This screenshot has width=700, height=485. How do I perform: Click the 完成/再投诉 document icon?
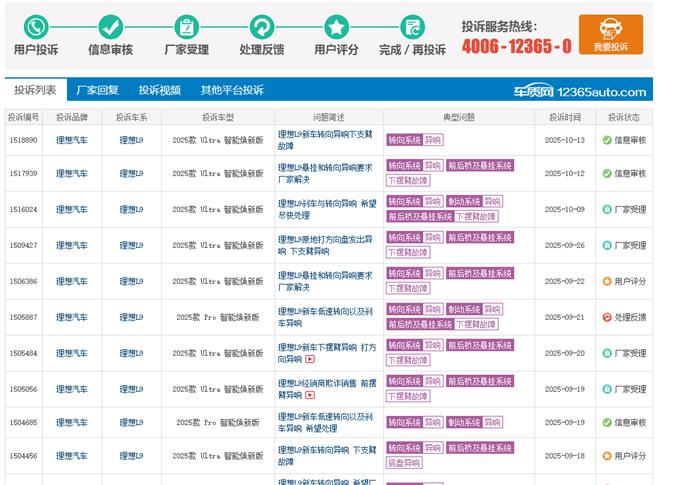[x=412, y=27]
